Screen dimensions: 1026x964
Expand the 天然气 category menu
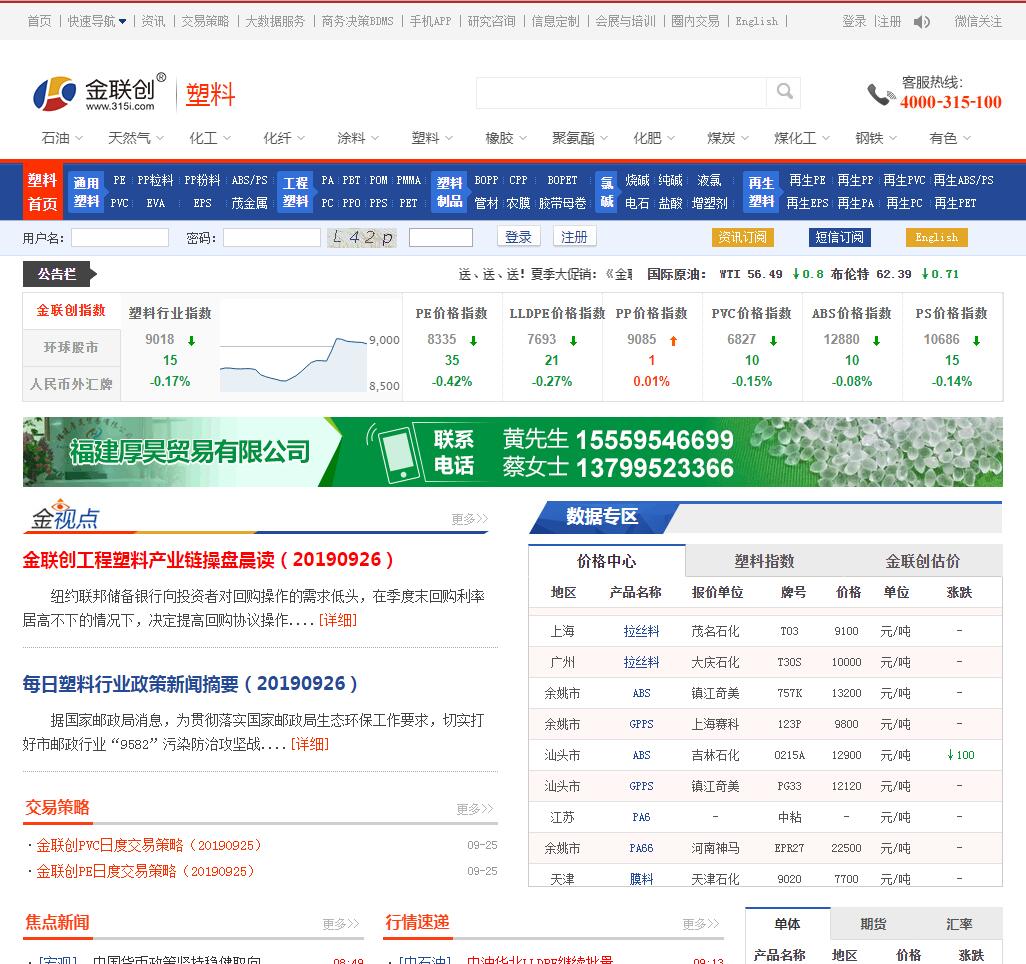pos(135,138)
